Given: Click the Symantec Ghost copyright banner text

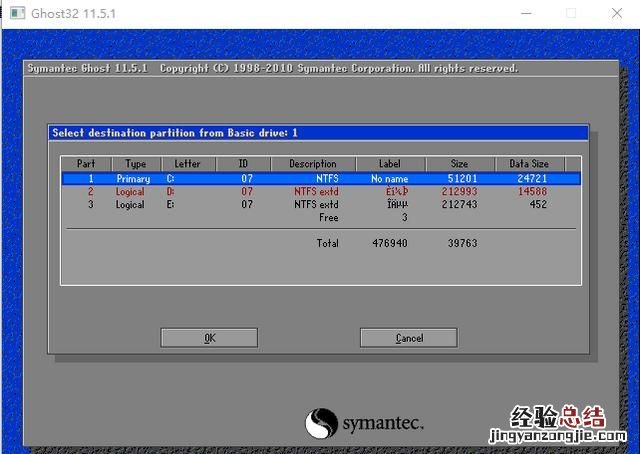Looking at the screenshot, I should point(270,69).
